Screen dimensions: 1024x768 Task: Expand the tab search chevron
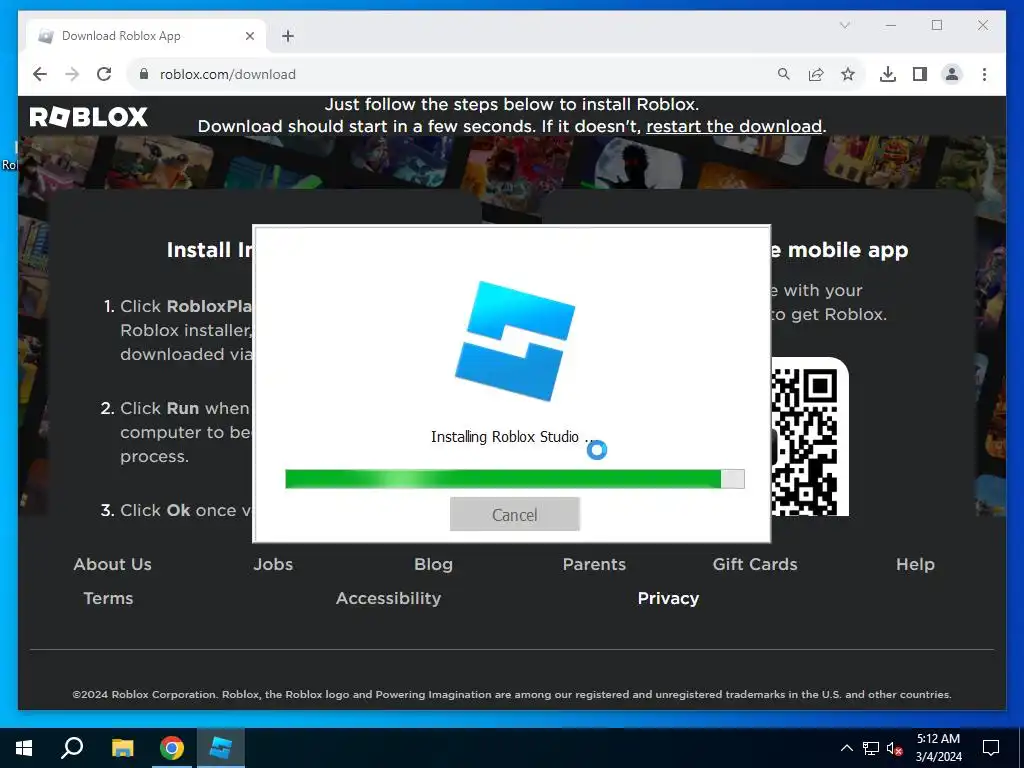844,25
